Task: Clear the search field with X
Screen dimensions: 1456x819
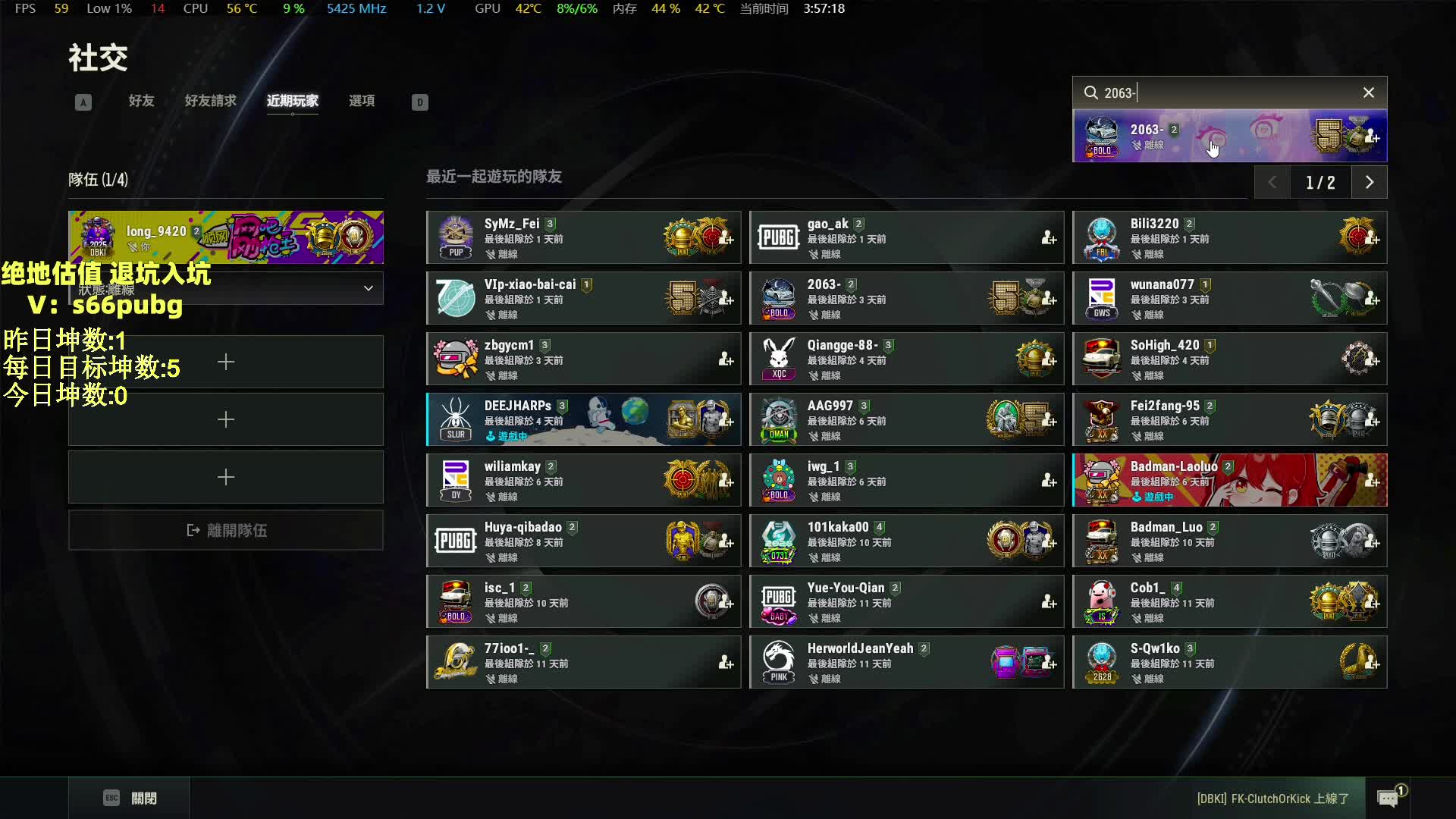Action: click(x=1369, y=93)
